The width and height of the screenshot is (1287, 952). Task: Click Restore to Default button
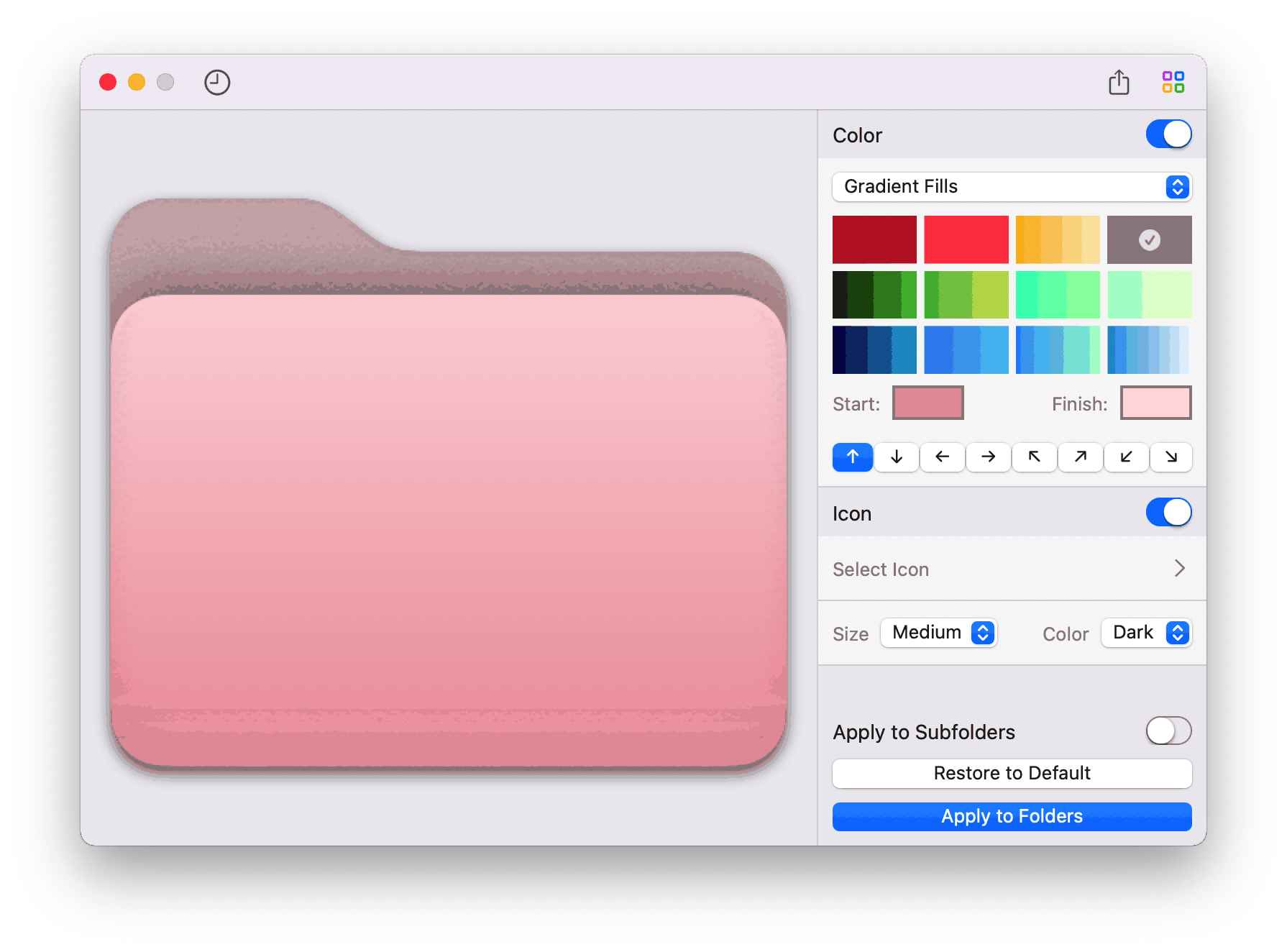[1012, 773]
